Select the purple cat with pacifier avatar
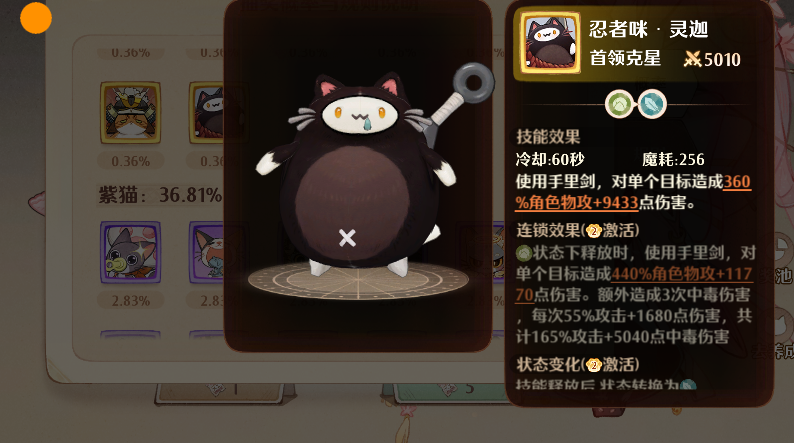Image resolution: width=794 pixels, height=443 pixels. tap(131, 252)
